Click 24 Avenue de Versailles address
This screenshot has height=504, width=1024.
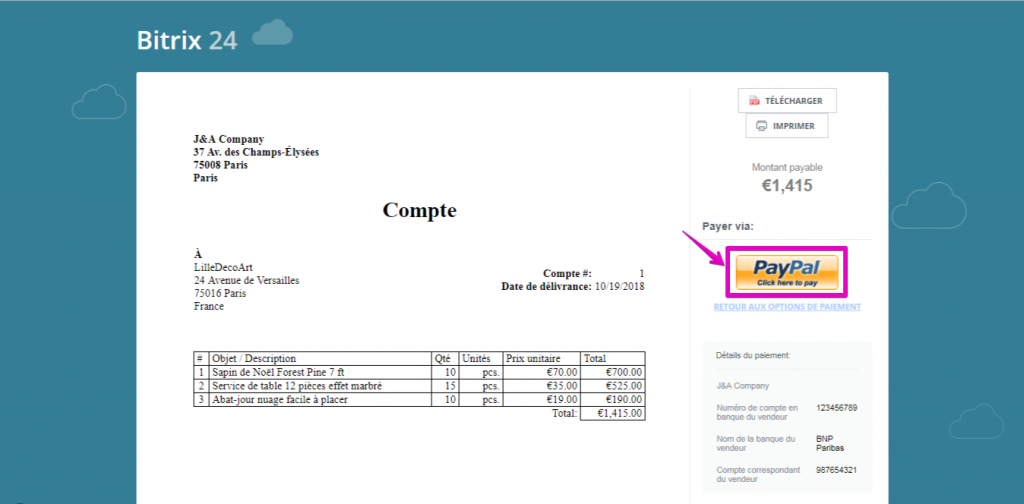(x=247, y=281)
